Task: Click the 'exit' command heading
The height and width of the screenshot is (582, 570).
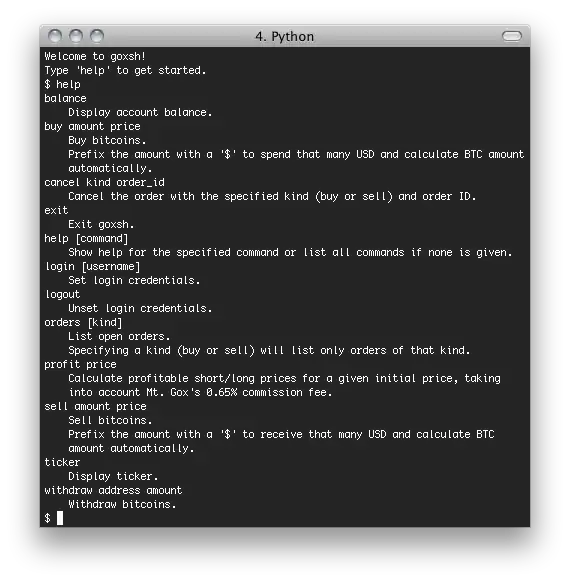Action: point(56,210)
